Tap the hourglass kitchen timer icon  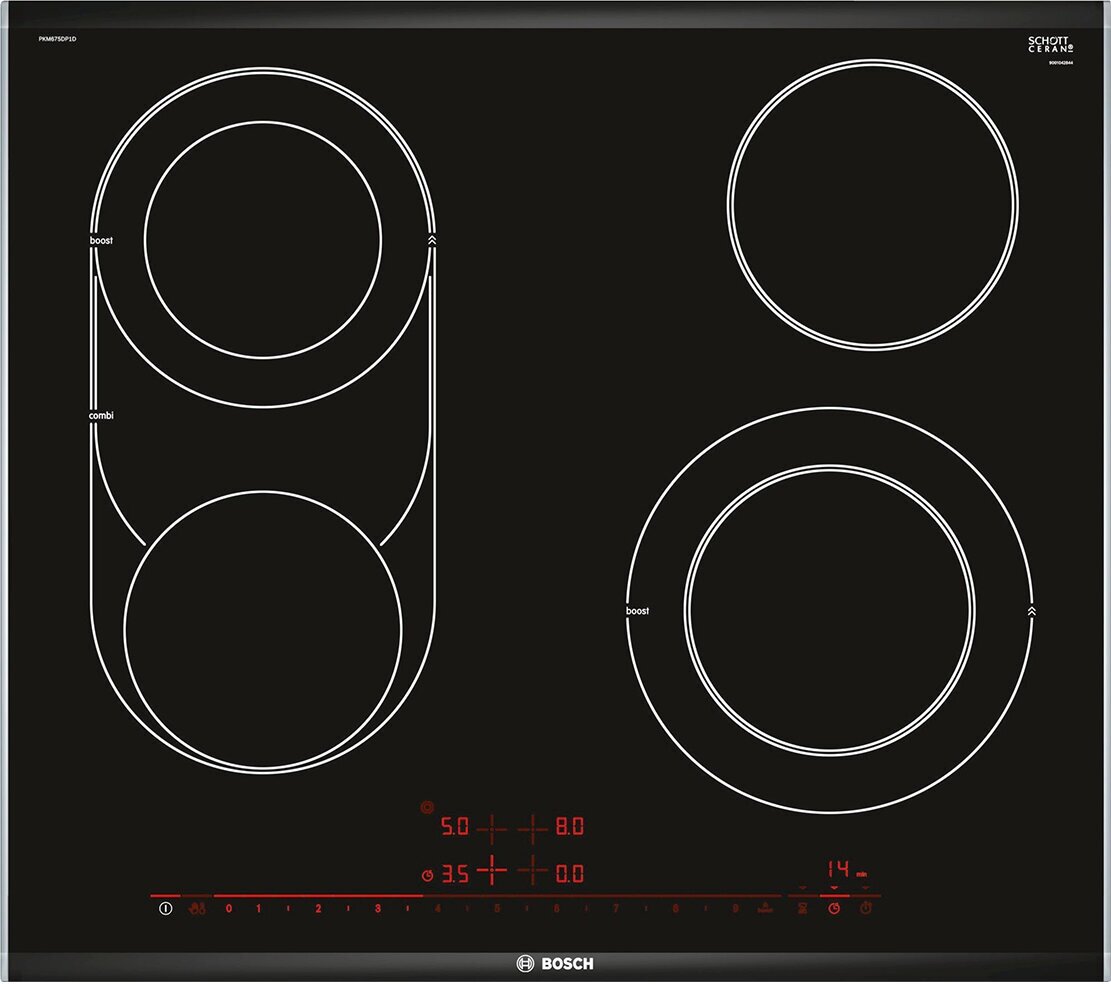click(x=802, y=909)
